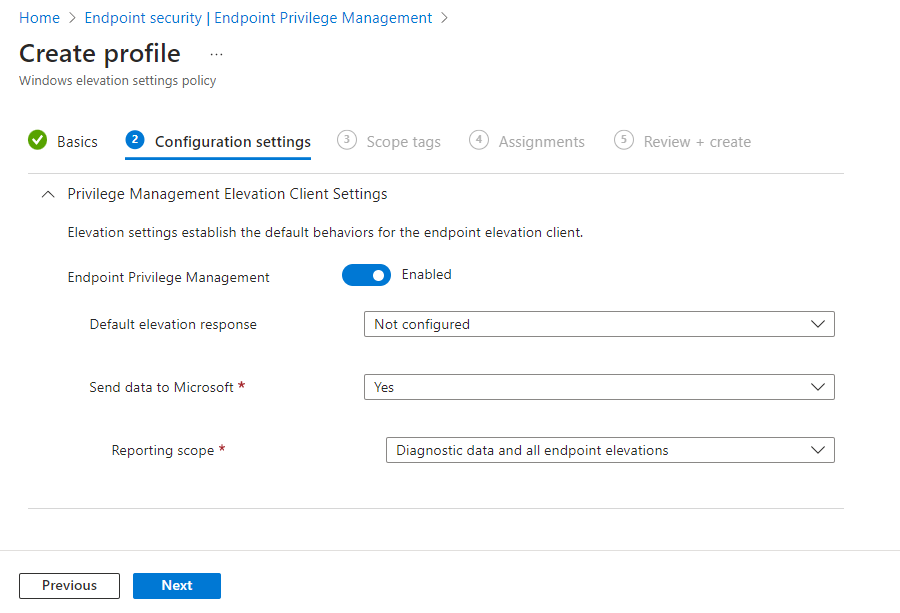Click the breadcrumb chevron after Endpoint Privilege Management
Viewport: 900px width, 613px height.
(443, 17)
